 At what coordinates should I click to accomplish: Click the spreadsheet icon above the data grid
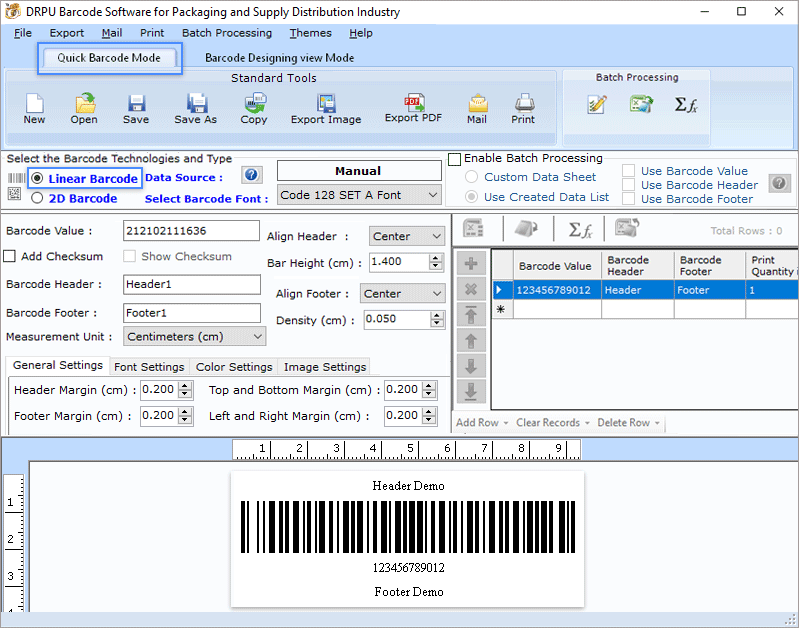pos(473,228)
